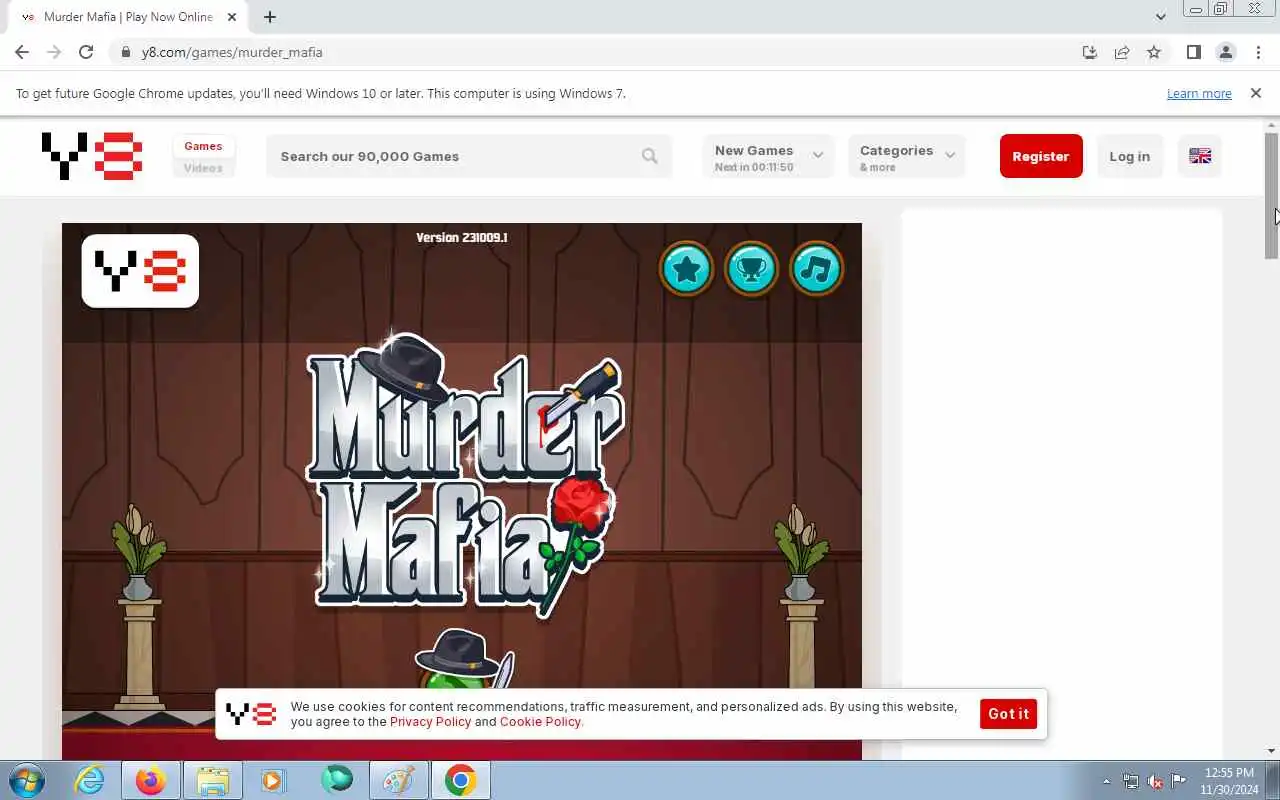The height and width of the screenshot is (800, 1280).
Task: Click the browser back arrow
Action: click(x=22, y=52)
